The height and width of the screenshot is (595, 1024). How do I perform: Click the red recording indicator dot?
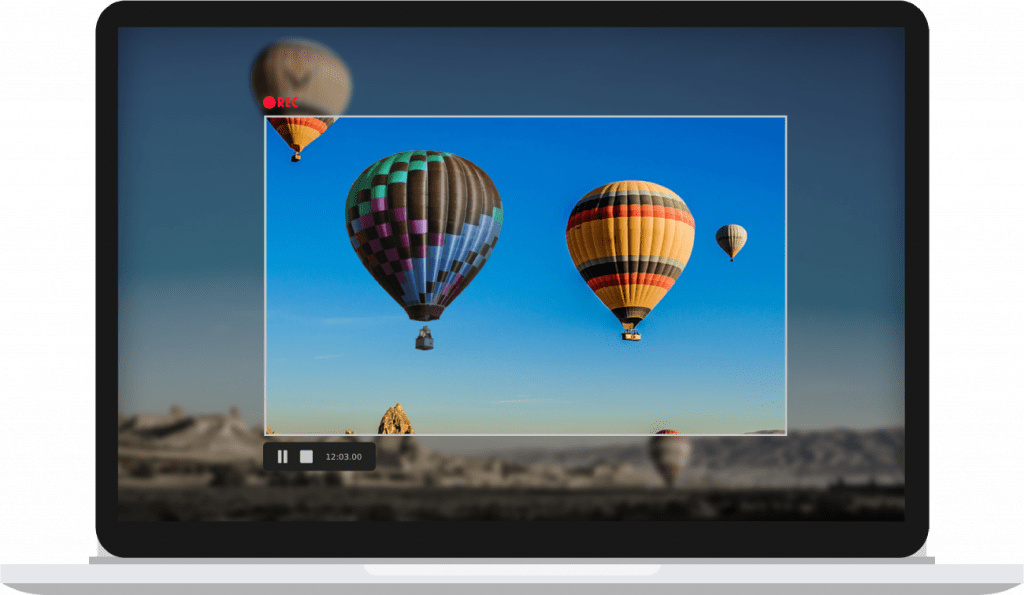pyautogui.click(x=269, y=102)
